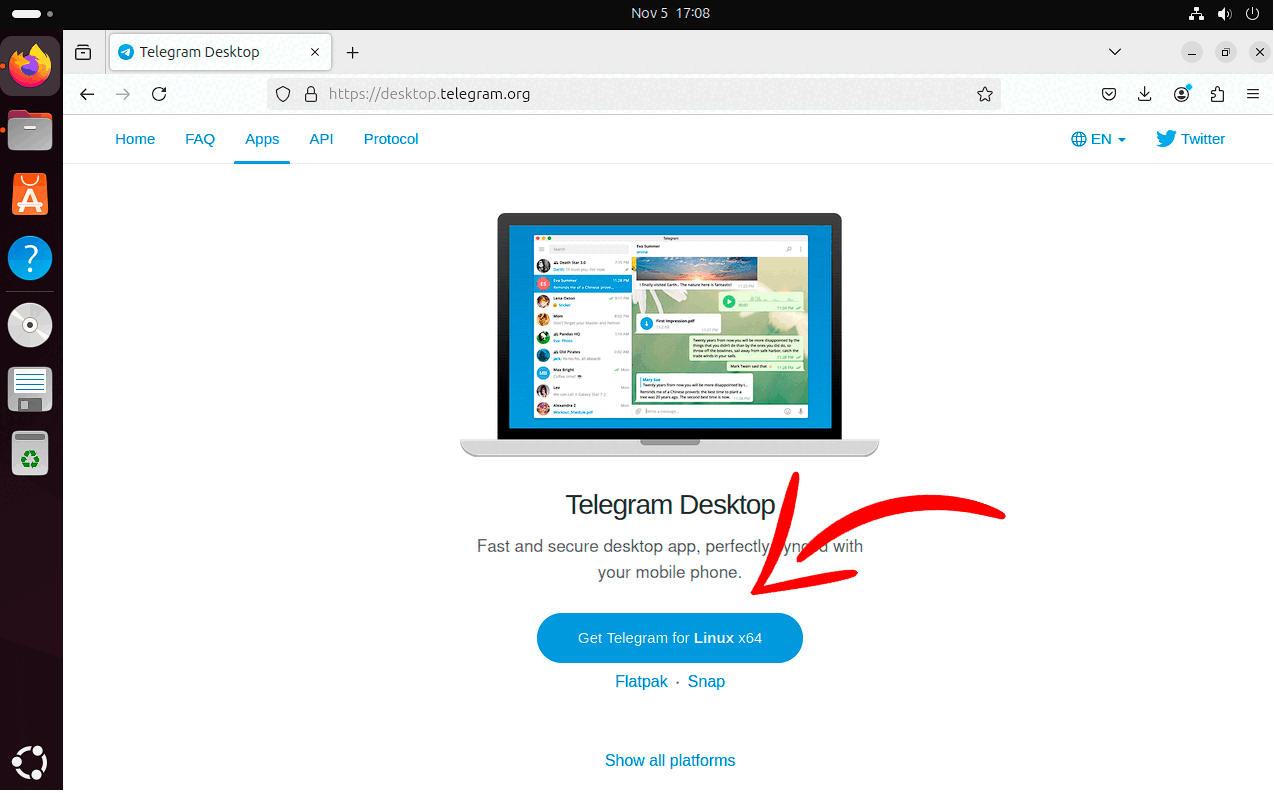Select the Apps navigation item

[x=262, y=139]
